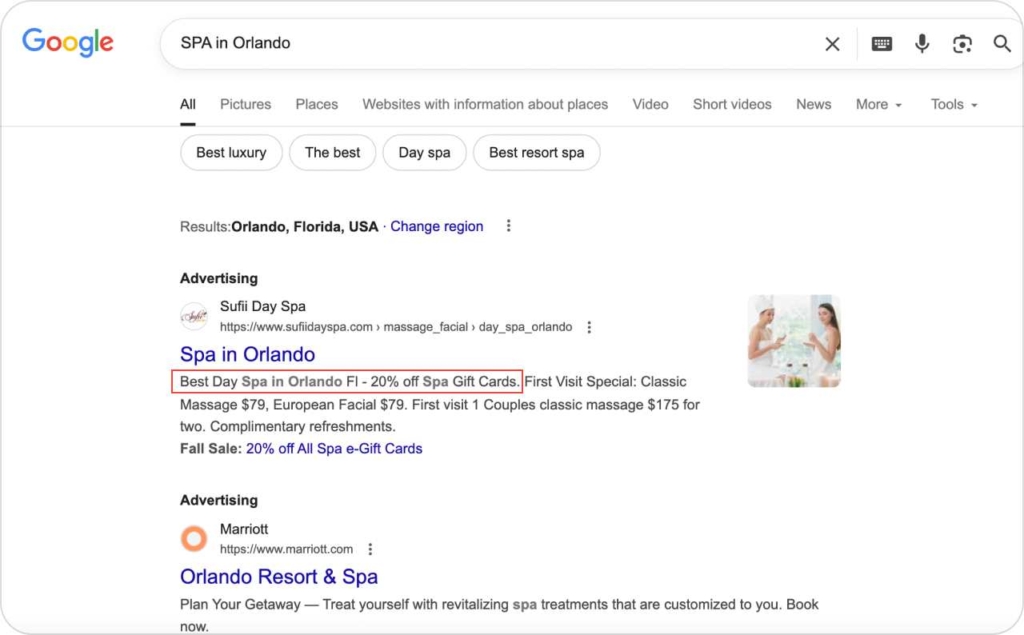Image resolution: width=1024 pixels, height=635 pixels.
Task: Click the search magnifier icon
Action: (x=1000, y=43)
